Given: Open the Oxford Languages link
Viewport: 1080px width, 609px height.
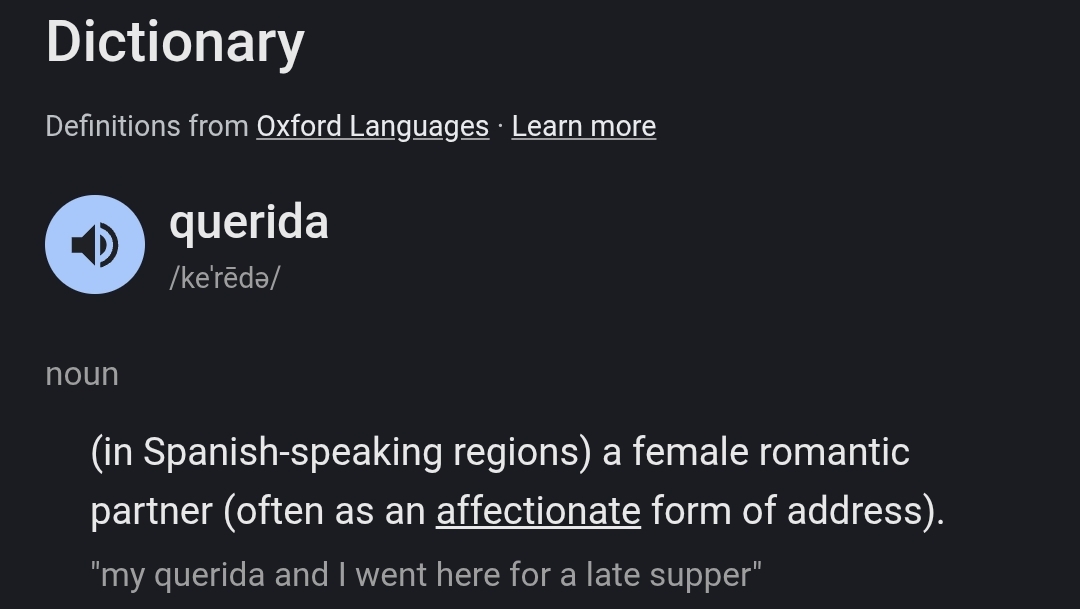Looking at the screenshot, I should [x=372, y=126].
